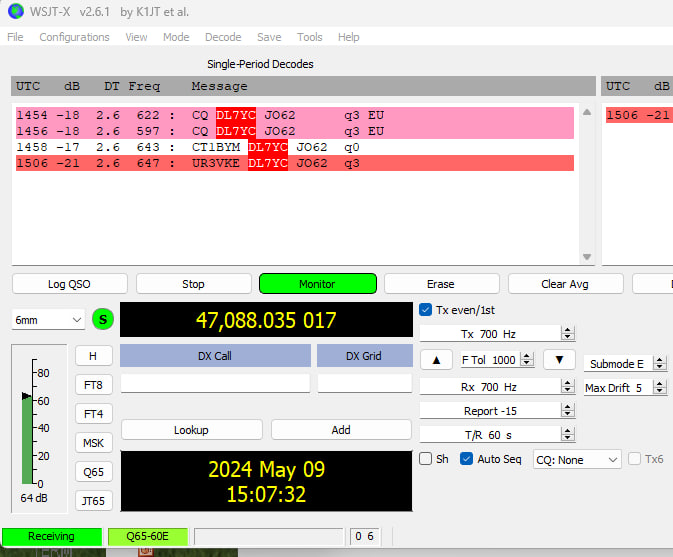Click the WSJT-X globe app icon
This screenshot has width=673, height=557.
click(x=16, y=11)
